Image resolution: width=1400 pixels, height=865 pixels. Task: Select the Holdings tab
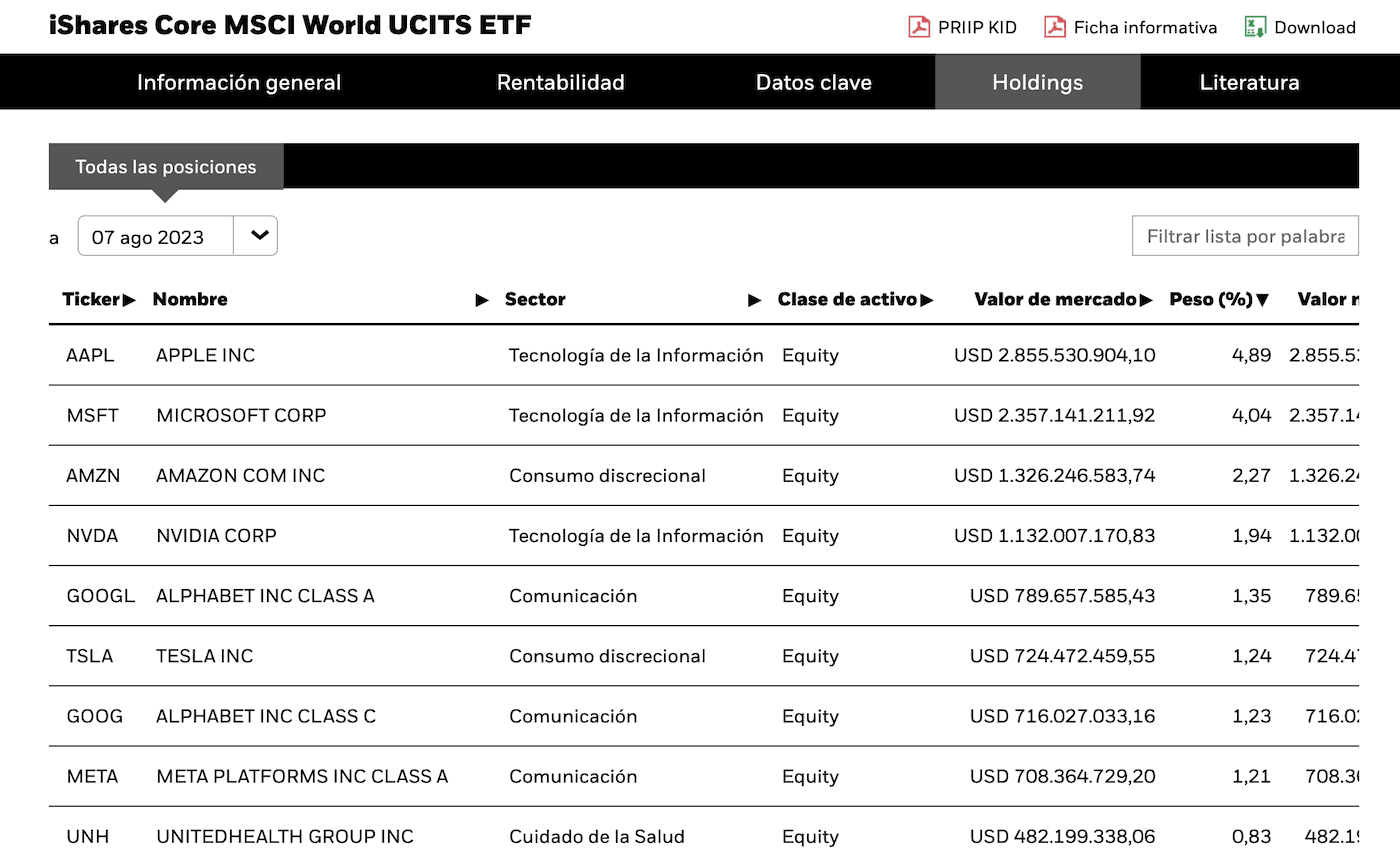[x=1037, y=82]
